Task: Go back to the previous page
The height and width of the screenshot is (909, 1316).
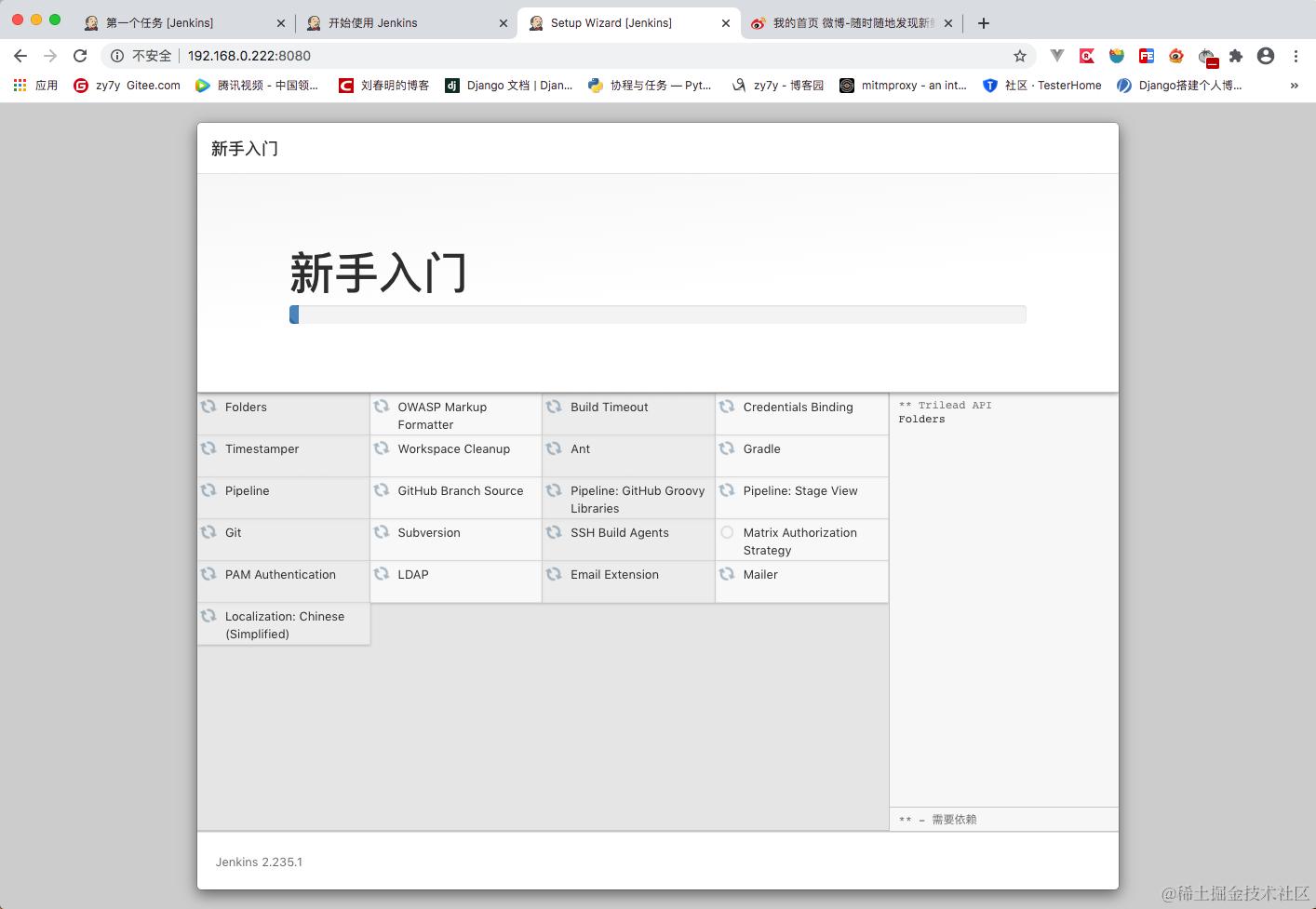Action: tap(20, 56)
